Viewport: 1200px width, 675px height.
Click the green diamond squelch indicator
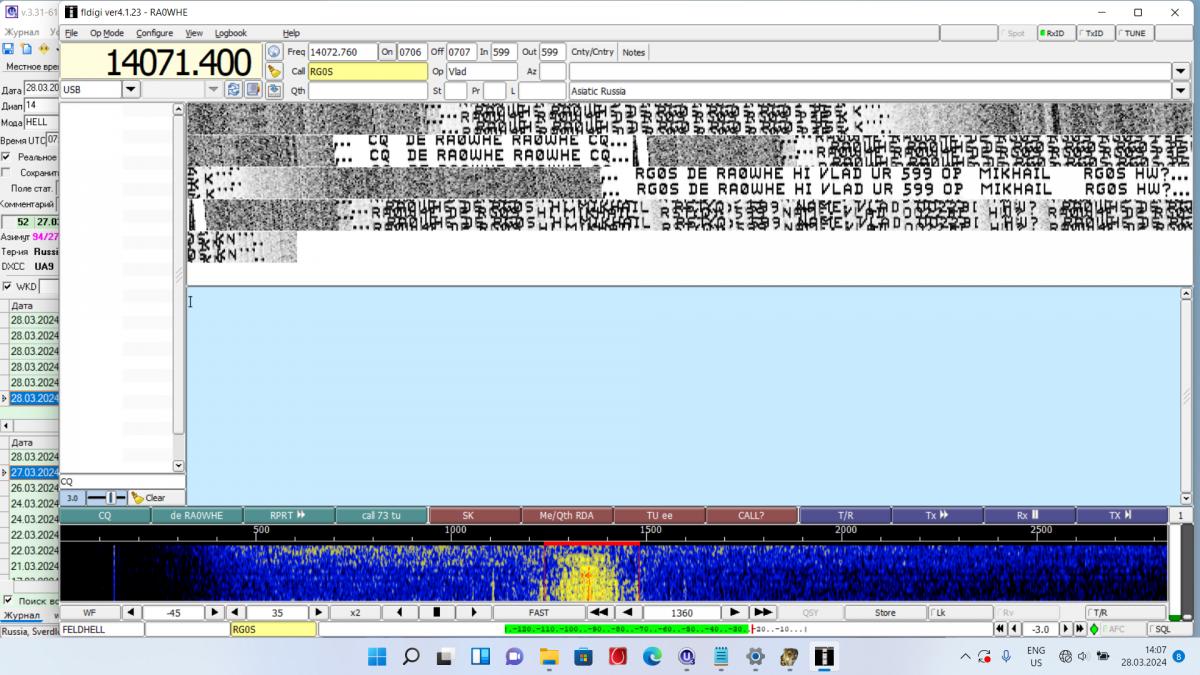(x=1093, y=630)
